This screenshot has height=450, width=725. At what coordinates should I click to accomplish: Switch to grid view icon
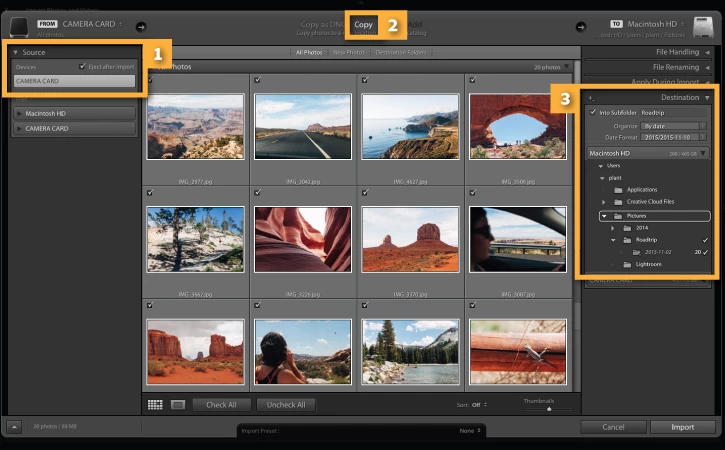click(x=155, y=405)
